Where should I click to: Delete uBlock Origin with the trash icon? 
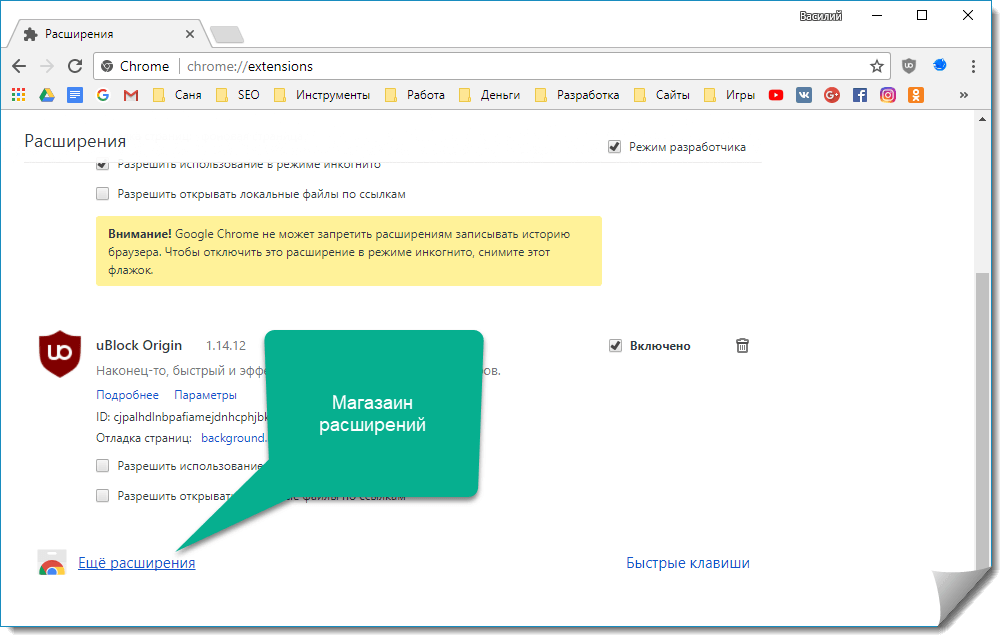click(742, 346)
